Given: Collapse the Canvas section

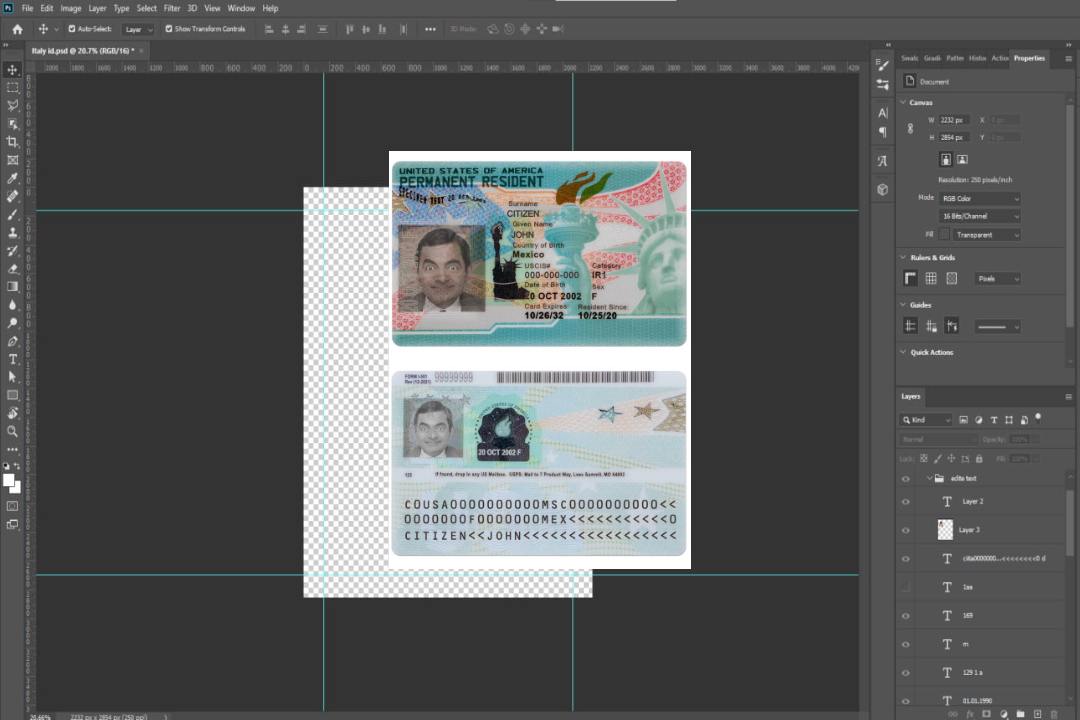Looking at the screenshot, I should 904,102.
